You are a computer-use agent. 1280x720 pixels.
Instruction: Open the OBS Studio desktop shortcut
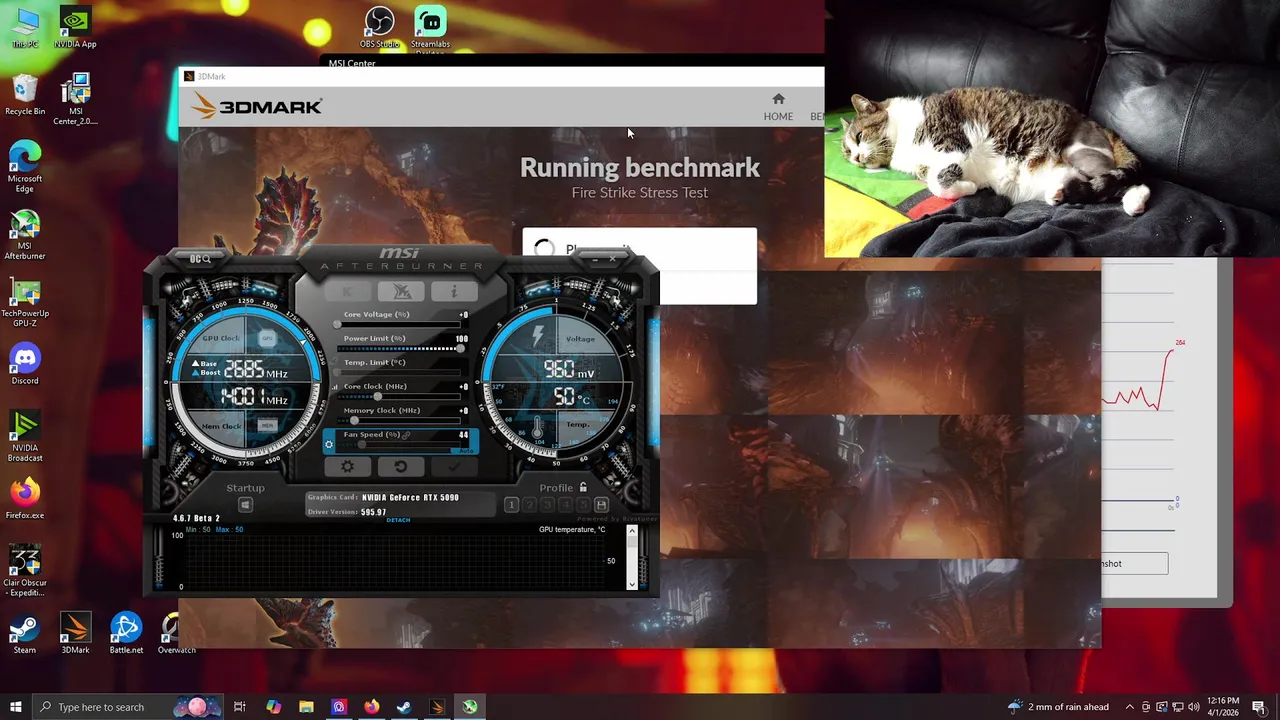coord(379,28)
